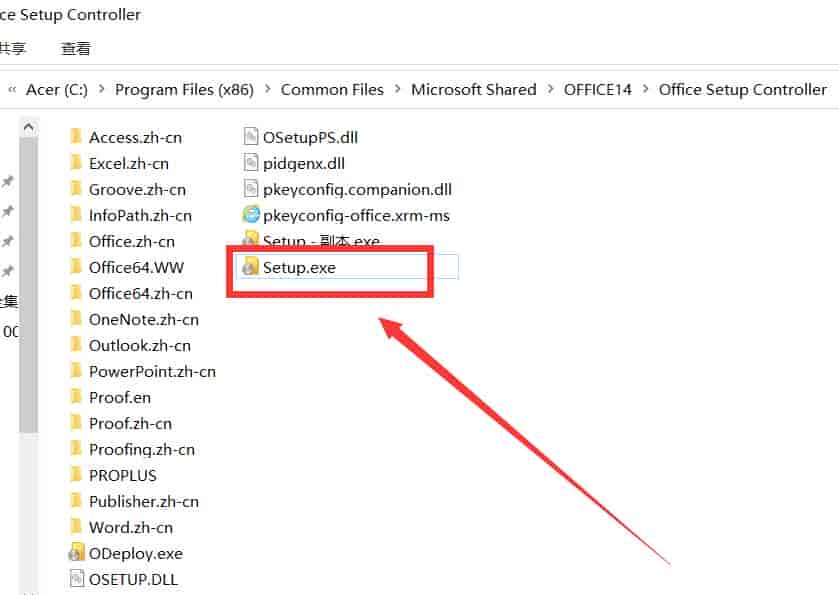Click the PROPLUS folder icon
This screenshot has width=839, height=595.
77,475
